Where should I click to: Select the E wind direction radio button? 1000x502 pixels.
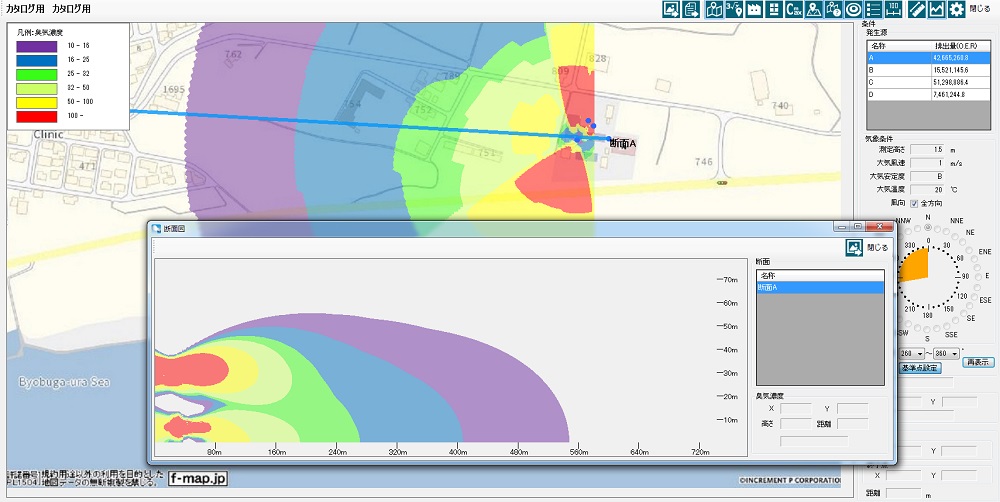click(x=976, y=276)
